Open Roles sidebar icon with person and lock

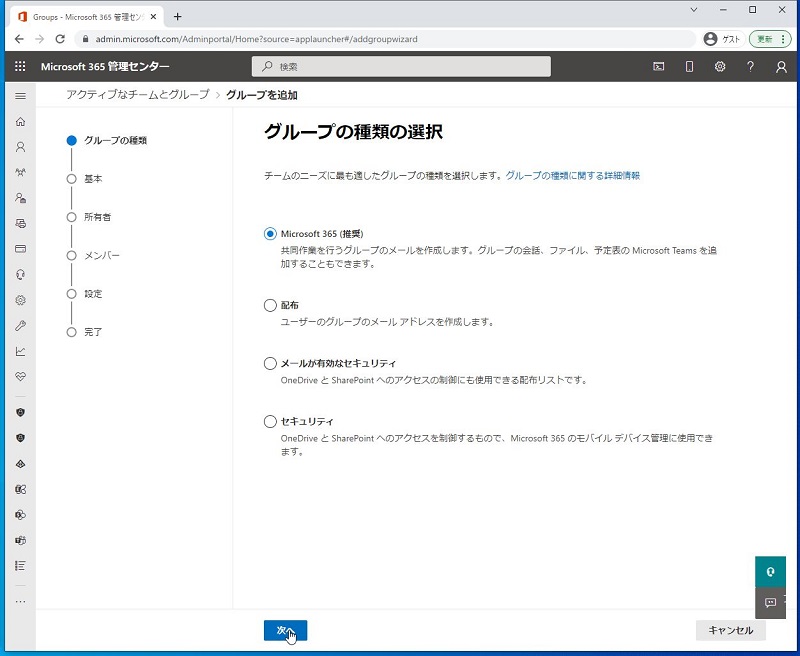pos(20,198)
